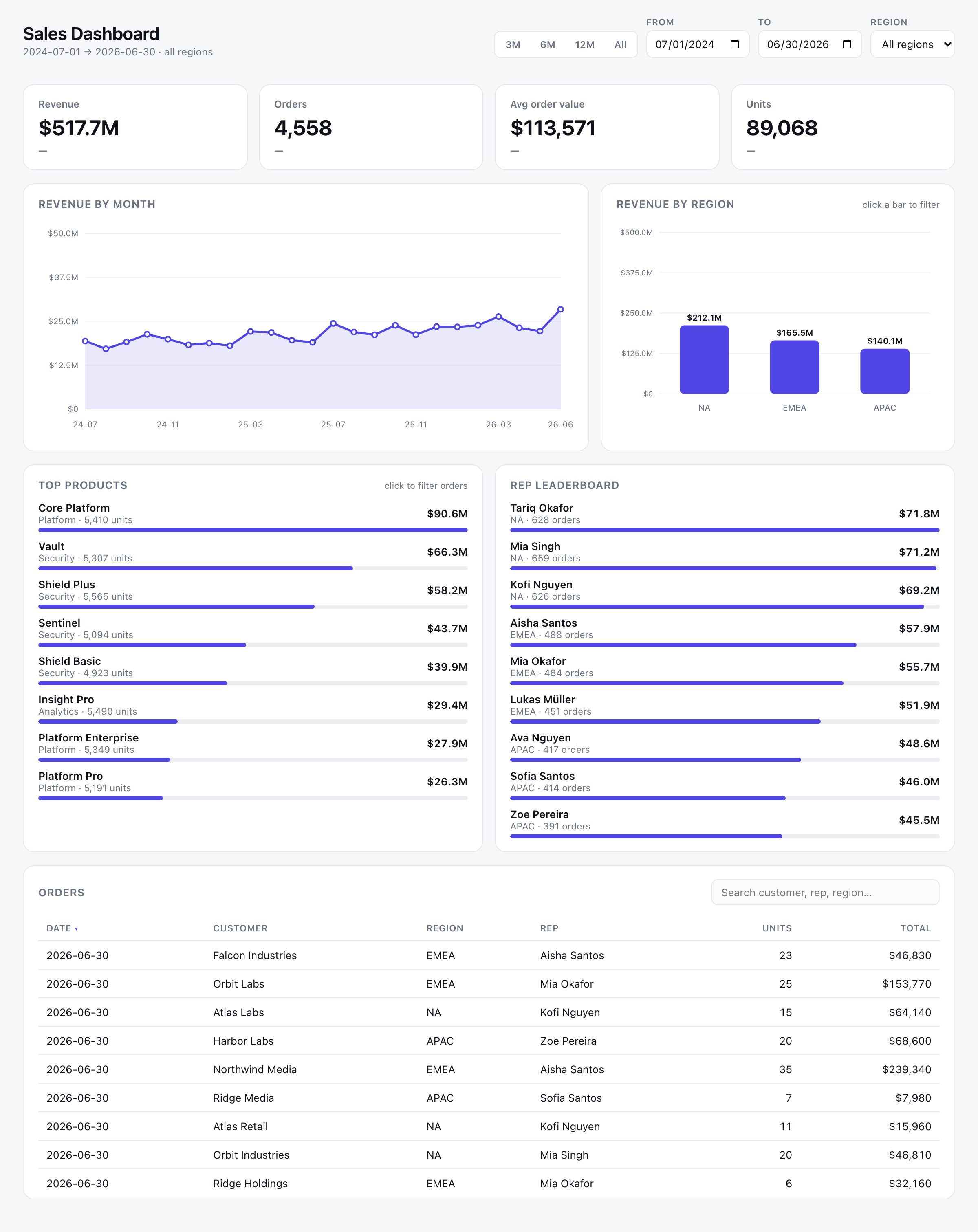Filter orders by Platform Enterprise product
Image resolution: width=978 pixels, height=1232 pixels.
click(x=253, y=746)
